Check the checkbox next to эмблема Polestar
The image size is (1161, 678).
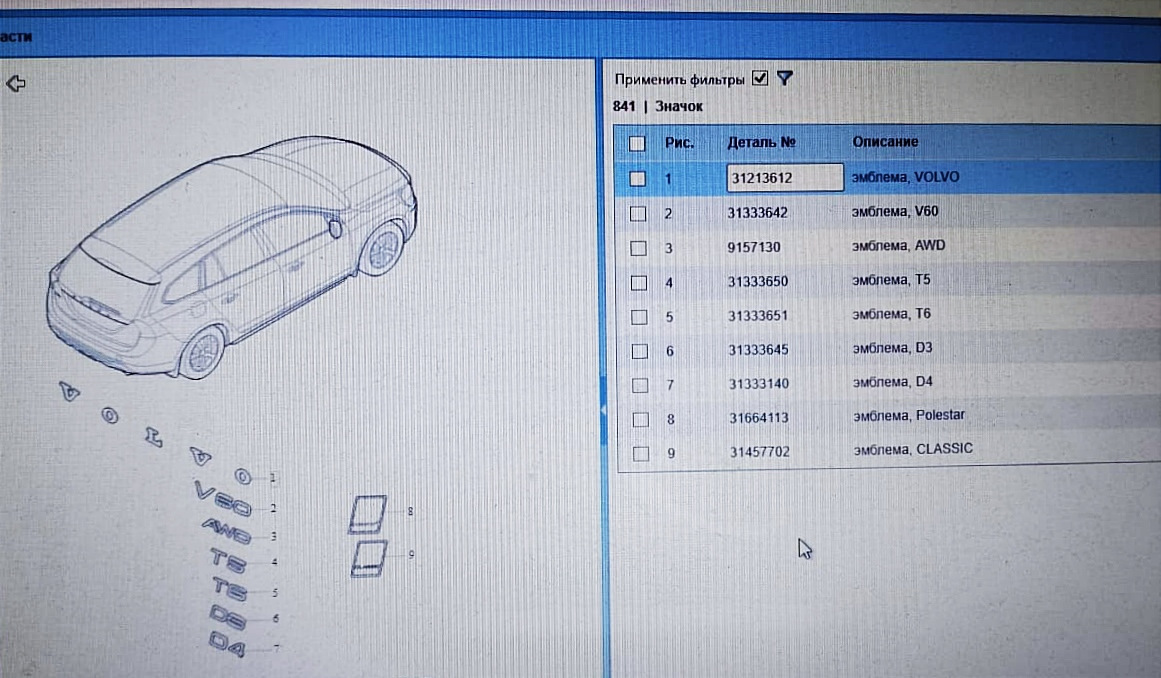click(639, 419)
